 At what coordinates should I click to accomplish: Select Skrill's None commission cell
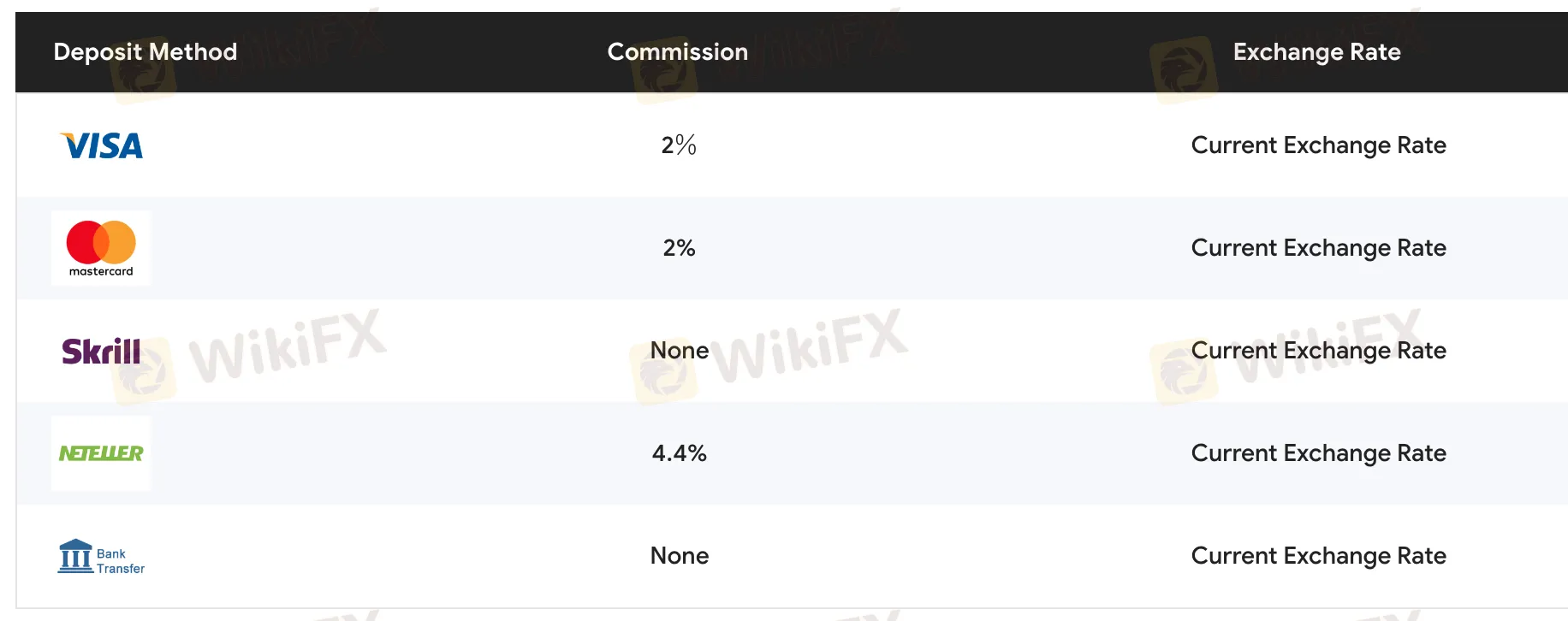coord(679,351)
